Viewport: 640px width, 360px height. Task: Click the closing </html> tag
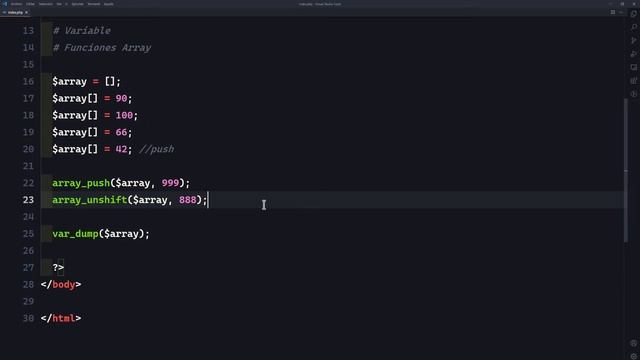61,318
